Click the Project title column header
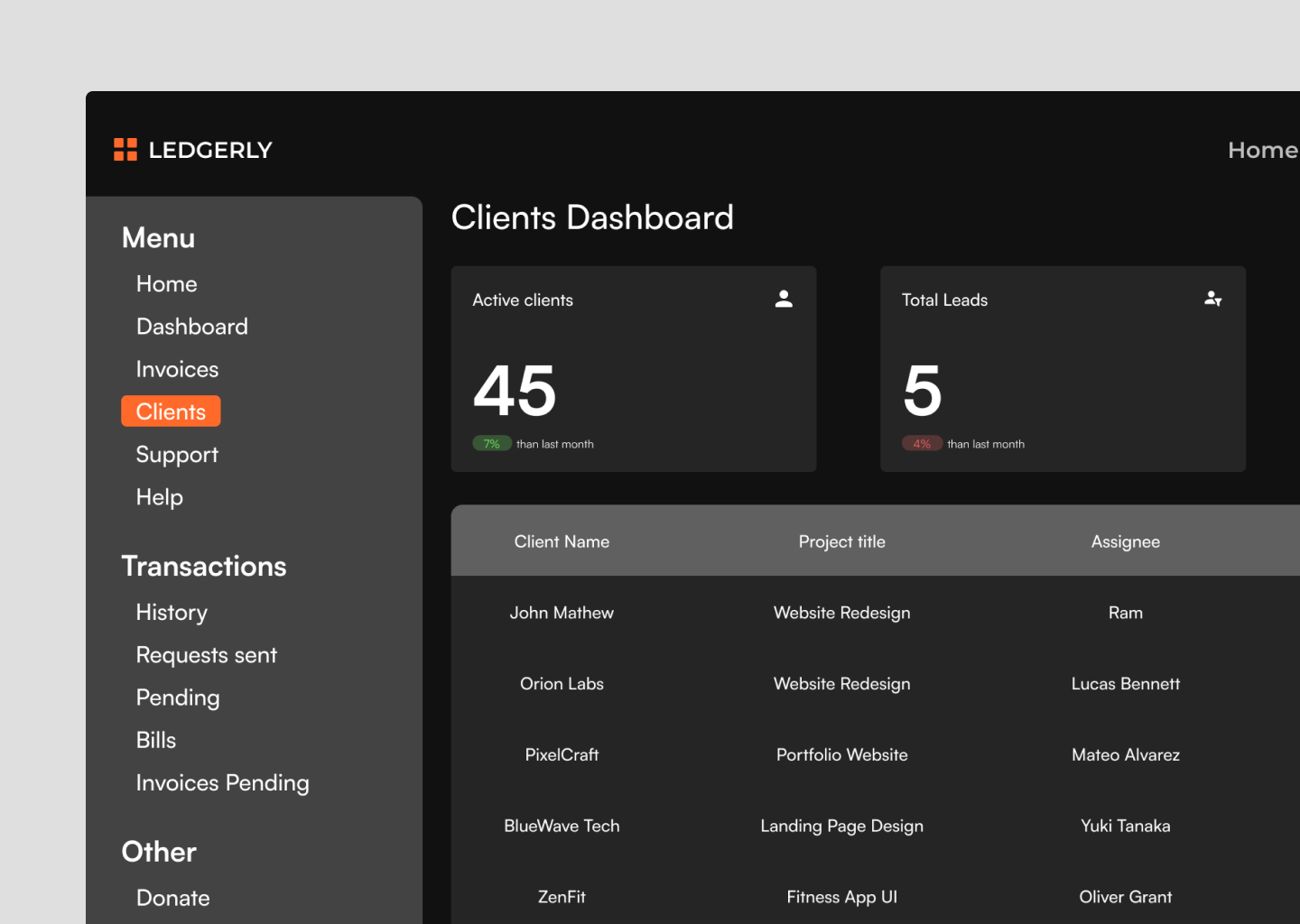The width and height of the screenshot is (1300, 924). tap(841, 541)
